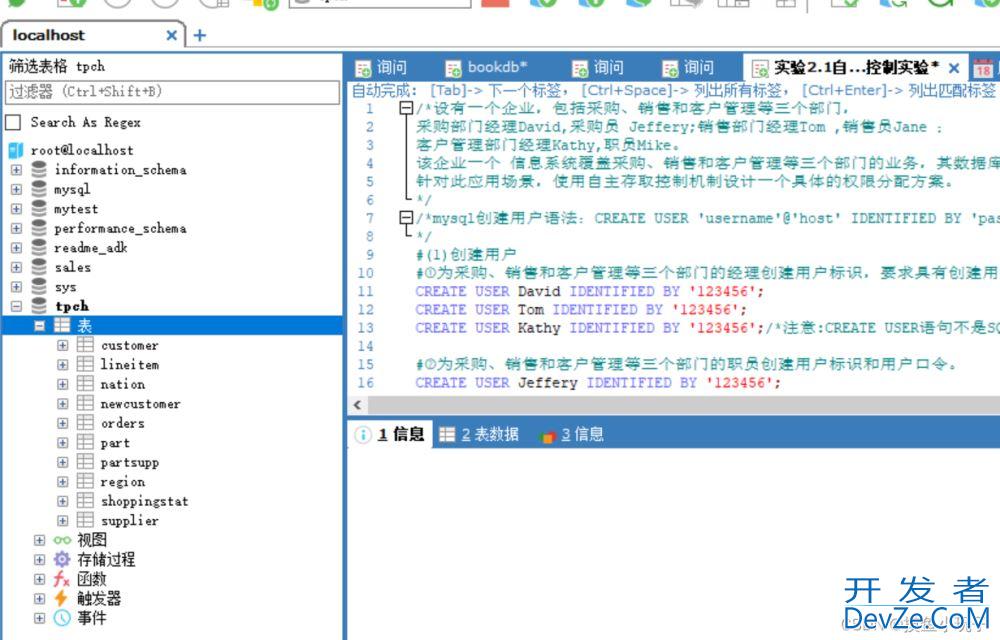The width and height of the screenshot is (1000, 640).
Task: Collapse the tpch database node
Action: tap(17, 306)
